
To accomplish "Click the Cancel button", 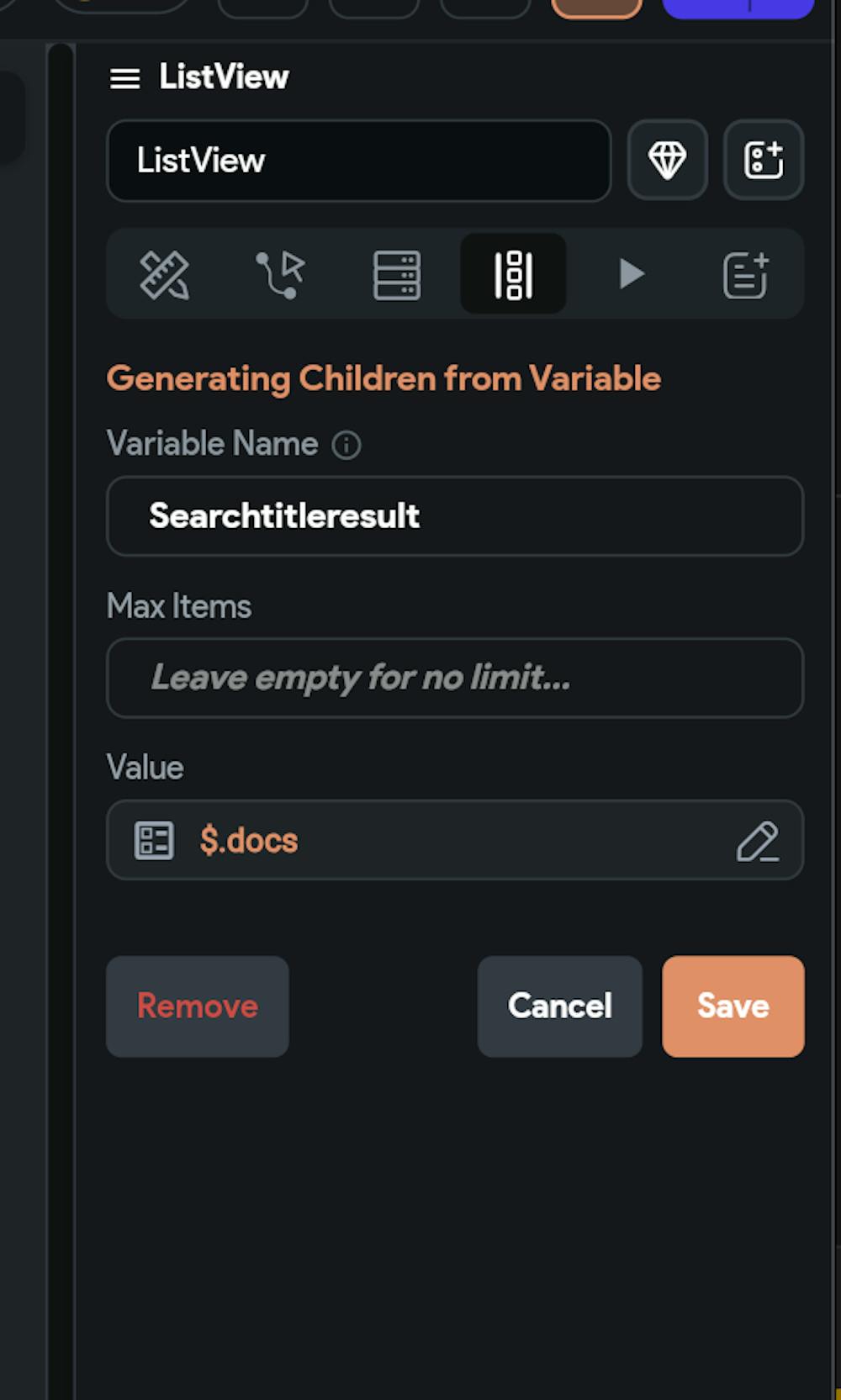I will [x=559, y=1006].
